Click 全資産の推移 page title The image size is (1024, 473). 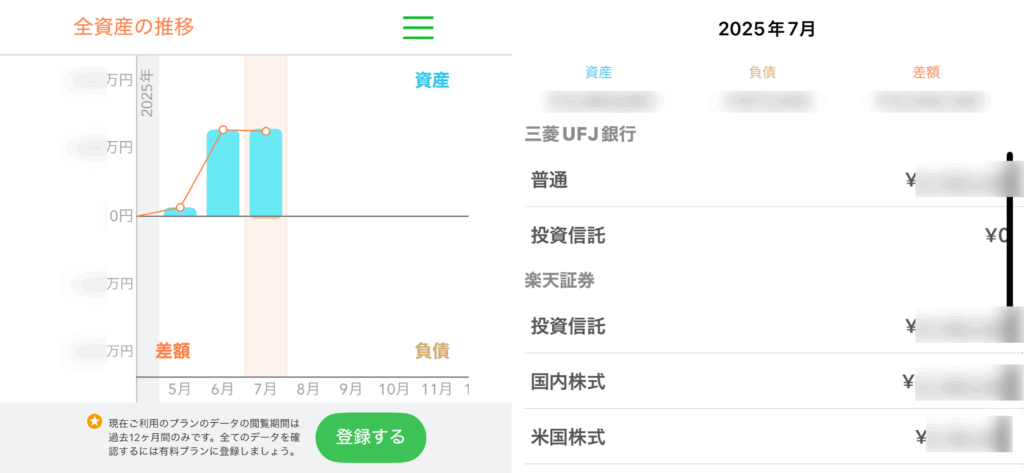pyautogui.click(x=134, y=27)
